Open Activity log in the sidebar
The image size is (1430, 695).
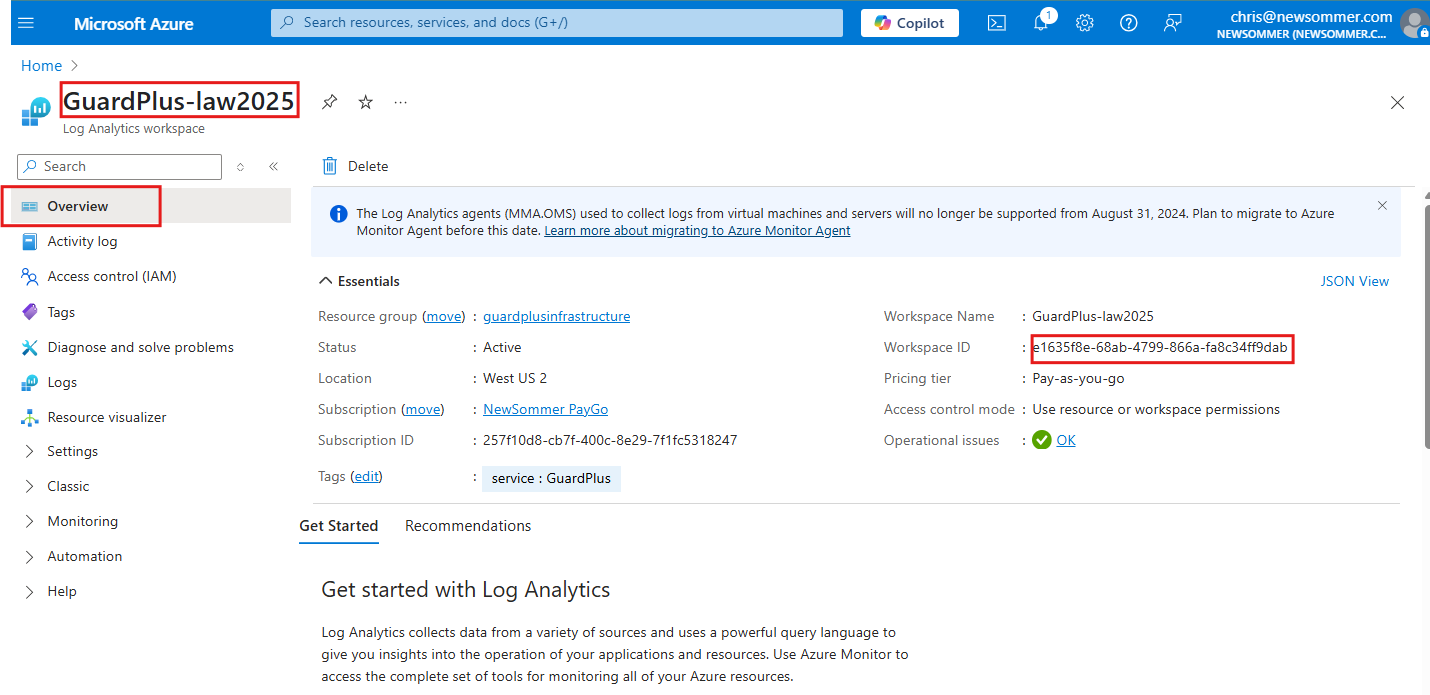point(82,241)
